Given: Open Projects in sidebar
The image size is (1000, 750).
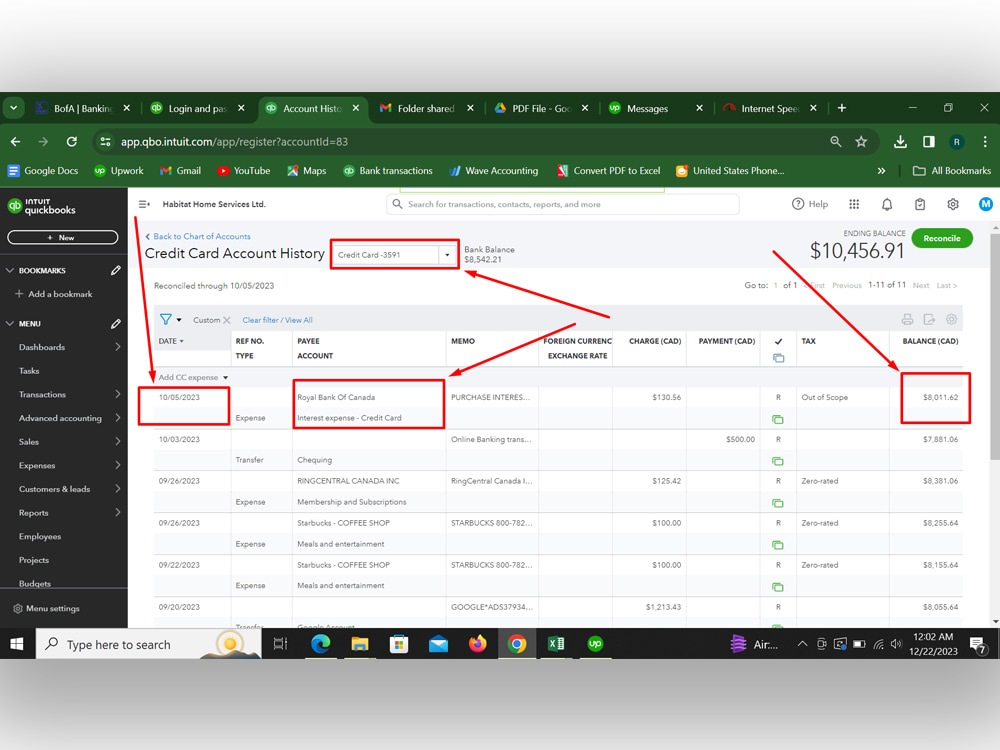Looking at the screenshot, I should (x=34, y=560).
